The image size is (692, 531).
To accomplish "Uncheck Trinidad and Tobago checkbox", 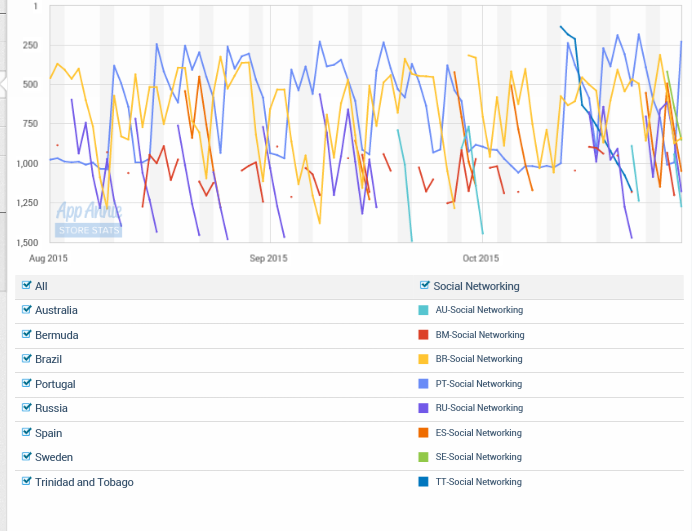I will (x=27, y=482).
